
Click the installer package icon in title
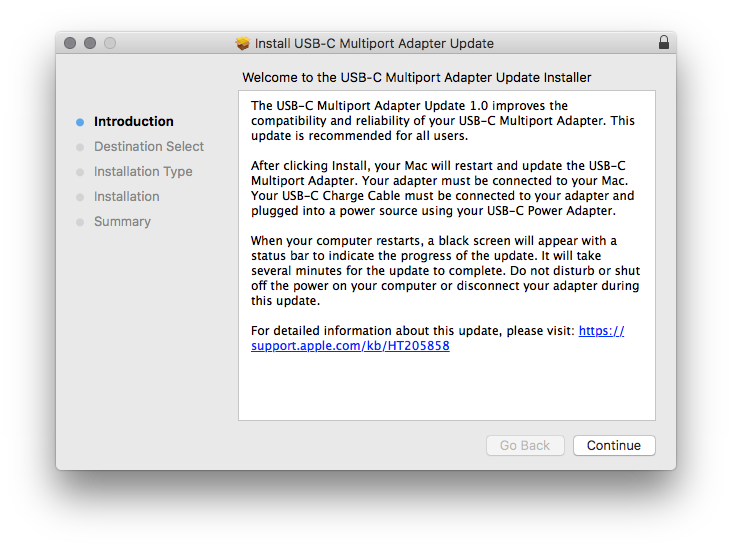pyautogui.click(x=243, y=43)
